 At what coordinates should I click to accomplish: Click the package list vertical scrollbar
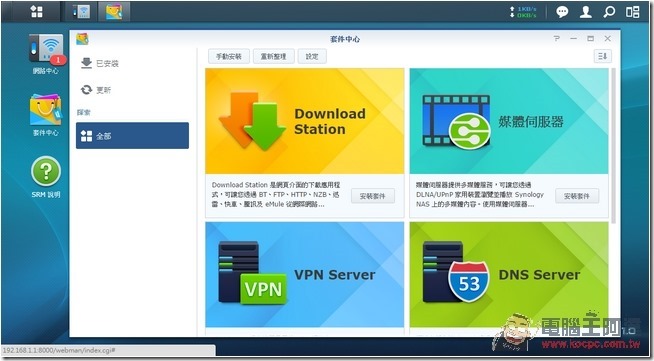pos(613,146)
